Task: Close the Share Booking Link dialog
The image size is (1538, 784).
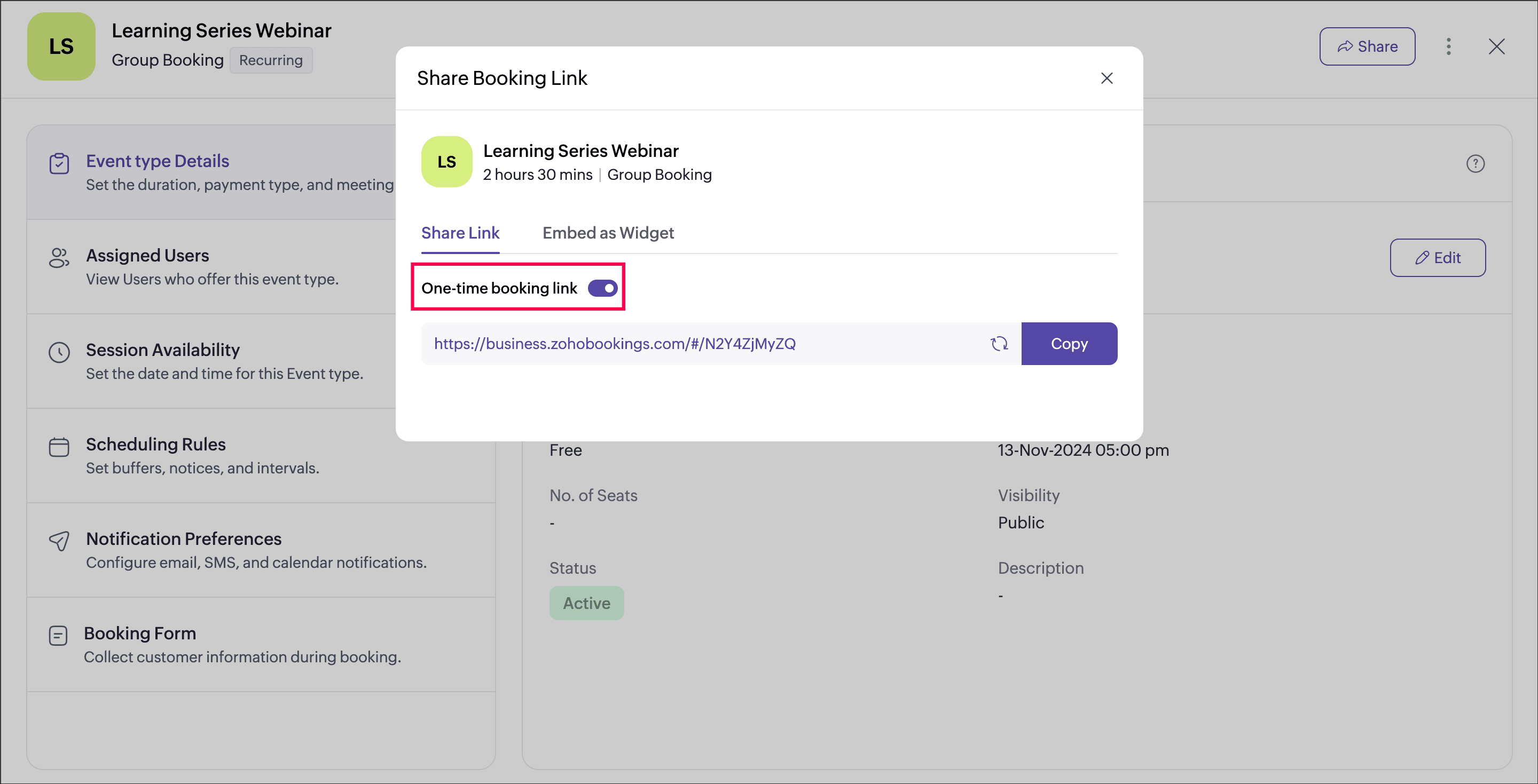Action: 1107,78
